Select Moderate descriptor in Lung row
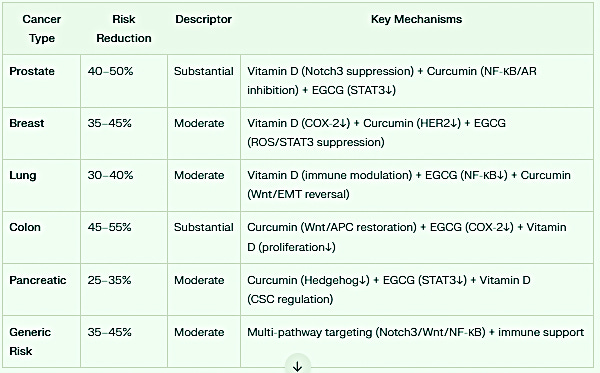This screenshot has width=600, height=373. point(199,175)
